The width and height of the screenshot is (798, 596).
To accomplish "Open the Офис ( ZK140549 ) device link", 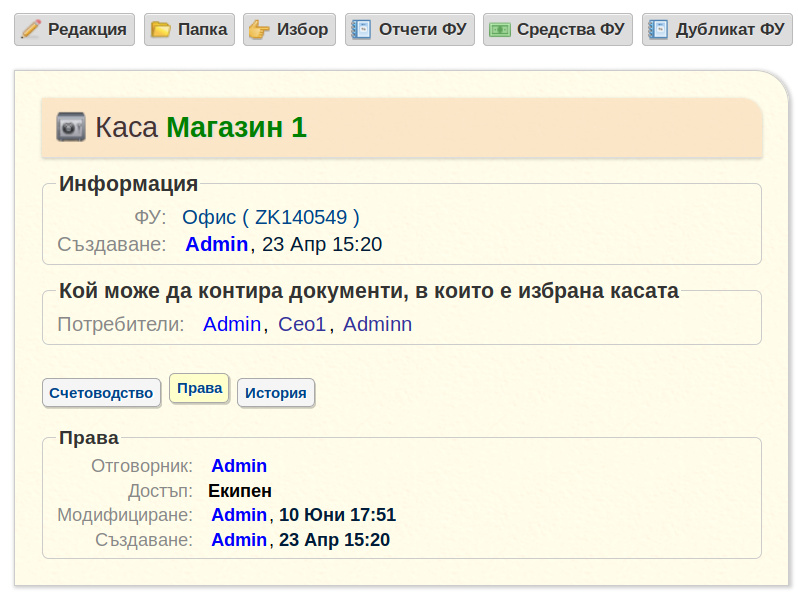I will pos(271,217).
